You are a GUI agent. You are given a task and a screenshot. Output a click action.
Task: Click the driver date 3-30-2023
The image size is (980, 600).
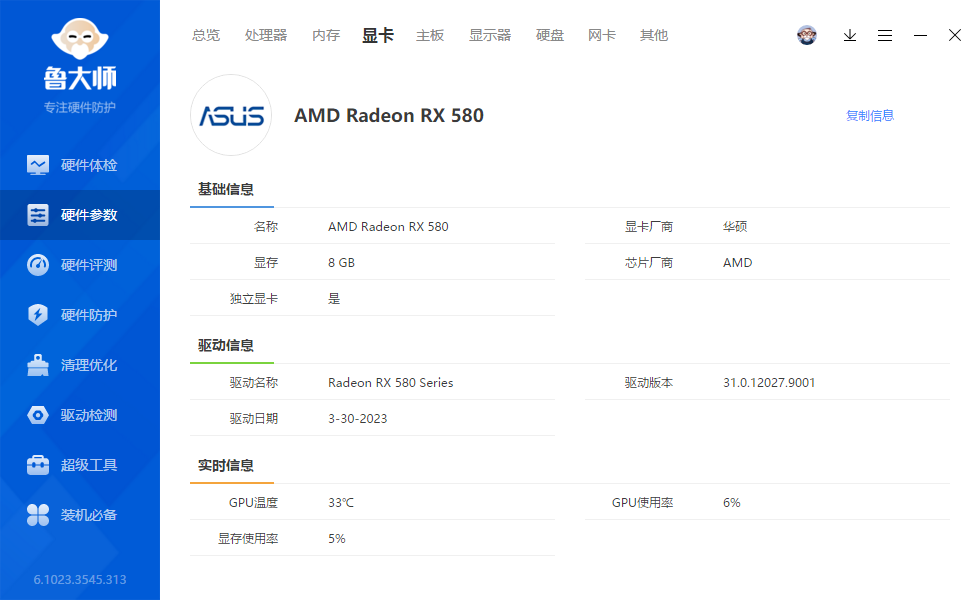click(358, 419)
